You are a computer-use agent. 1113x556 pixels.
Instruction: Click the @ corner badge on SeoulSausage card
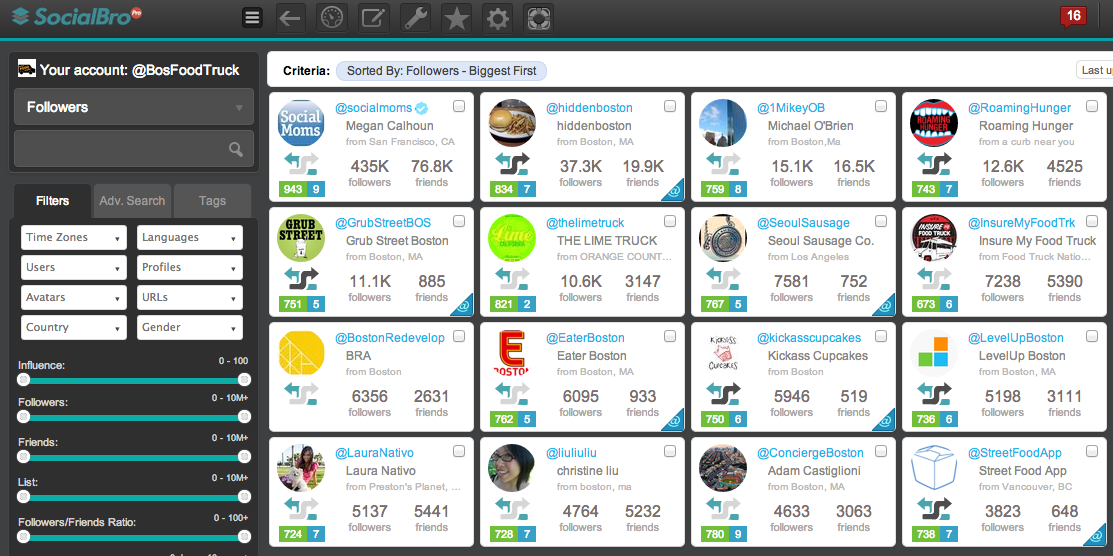[x=886, y=307]
